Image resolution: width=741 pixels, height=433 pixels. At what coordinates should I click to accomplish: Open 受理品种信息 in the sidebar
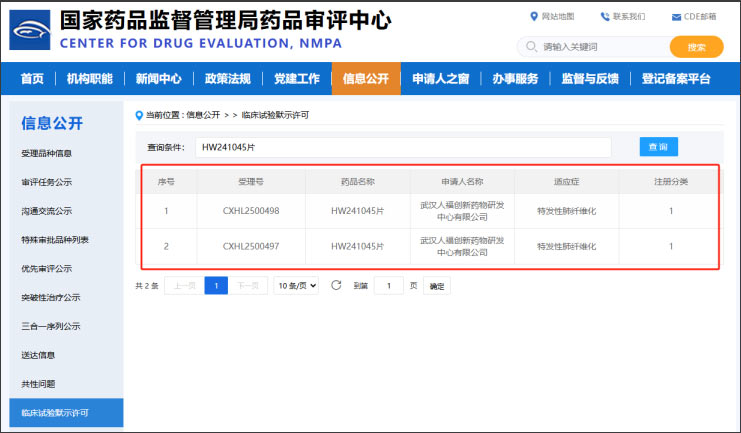coord(47,154)
